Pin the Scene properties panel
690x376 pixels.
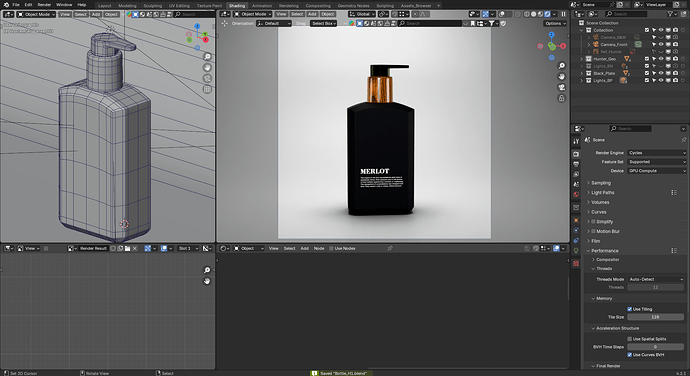click(x=683, y=140)
